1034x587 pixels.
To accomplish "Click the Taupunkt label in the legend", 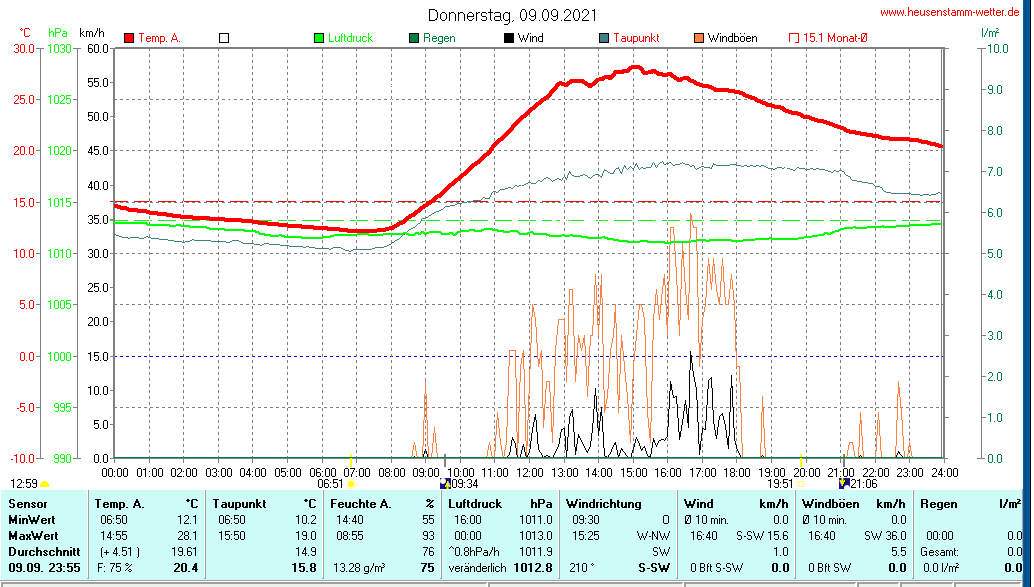I will coord(636,38).
